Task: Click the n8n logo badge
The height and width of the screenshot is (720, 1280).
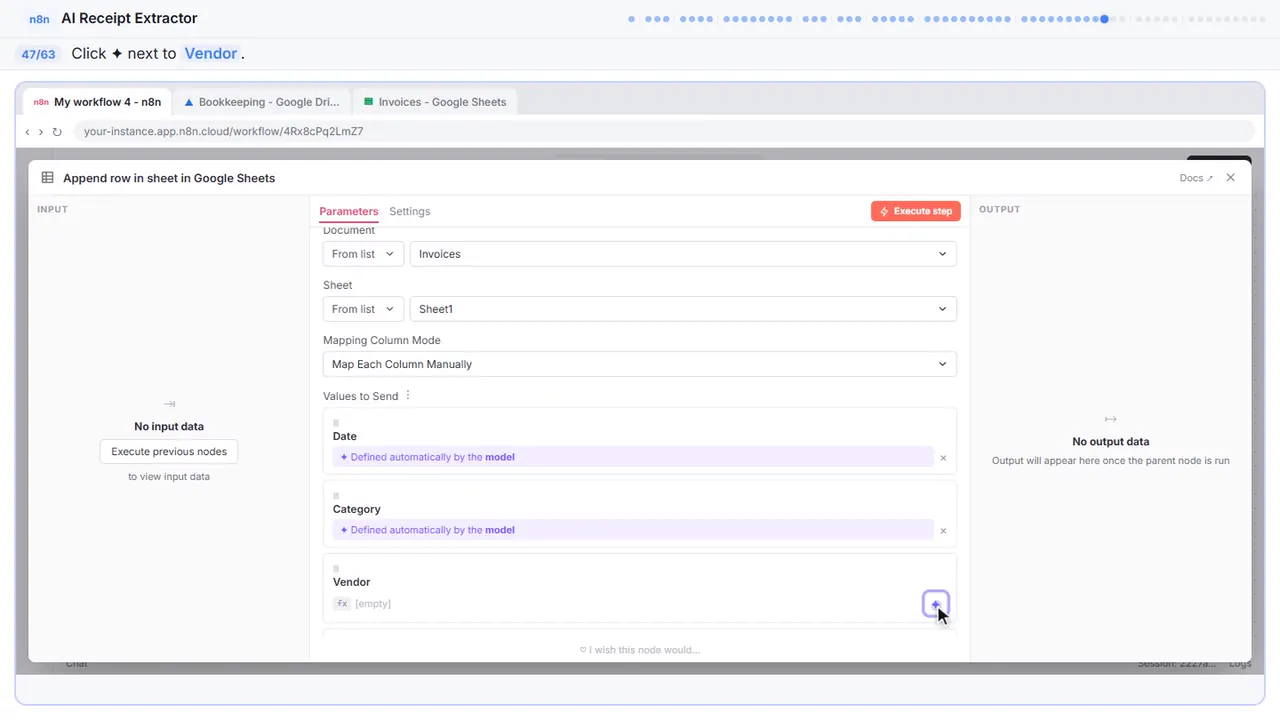Action: point(39,19)
